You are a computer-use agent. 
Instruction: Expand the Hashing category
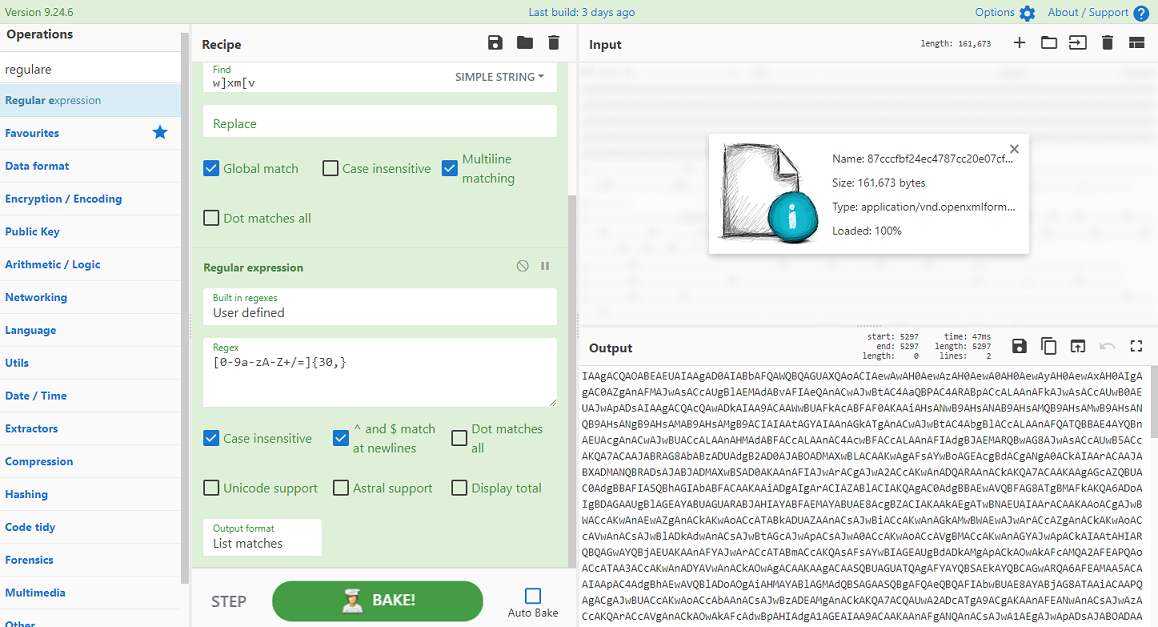coord(90,494)
